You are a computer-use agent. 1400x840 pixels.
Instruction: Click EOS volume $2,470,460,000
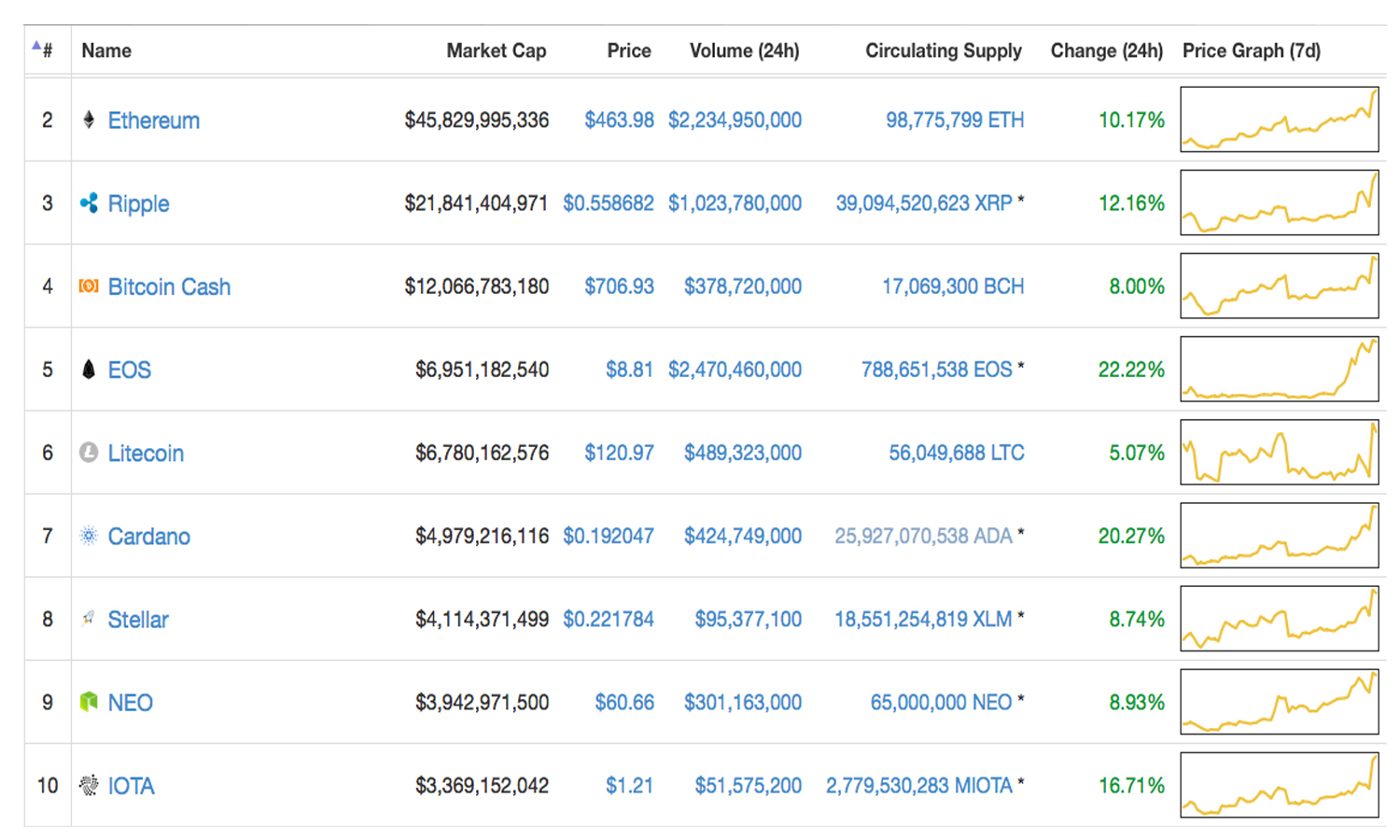[735, 369]
